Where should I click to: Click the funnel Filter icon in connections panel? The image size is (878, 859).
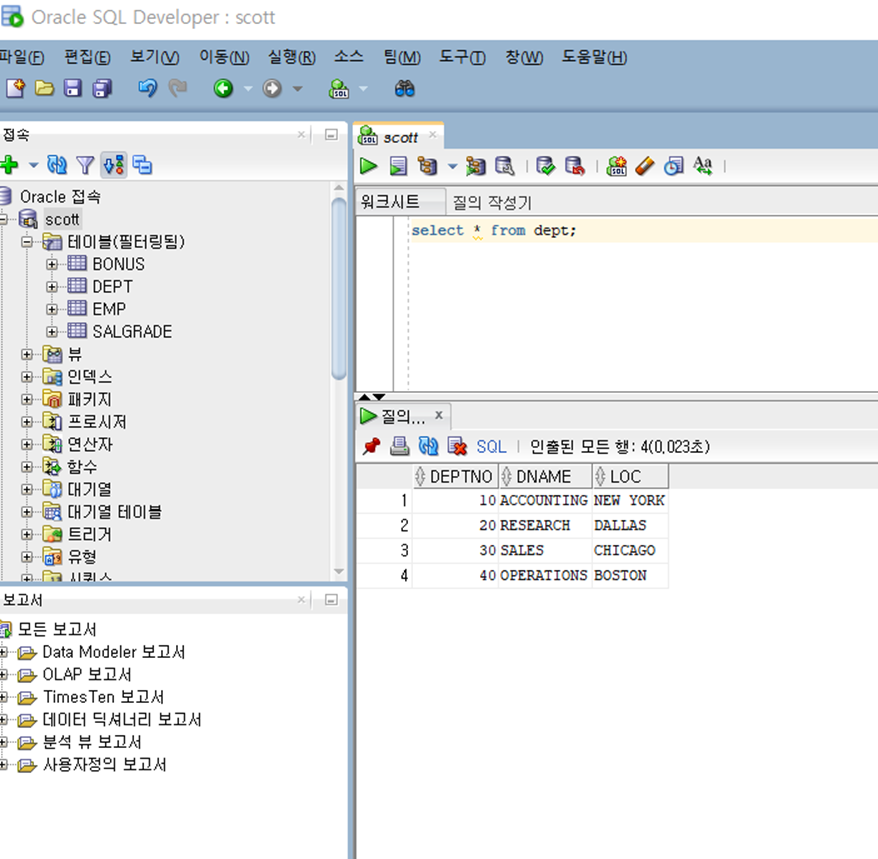[85, 165]
